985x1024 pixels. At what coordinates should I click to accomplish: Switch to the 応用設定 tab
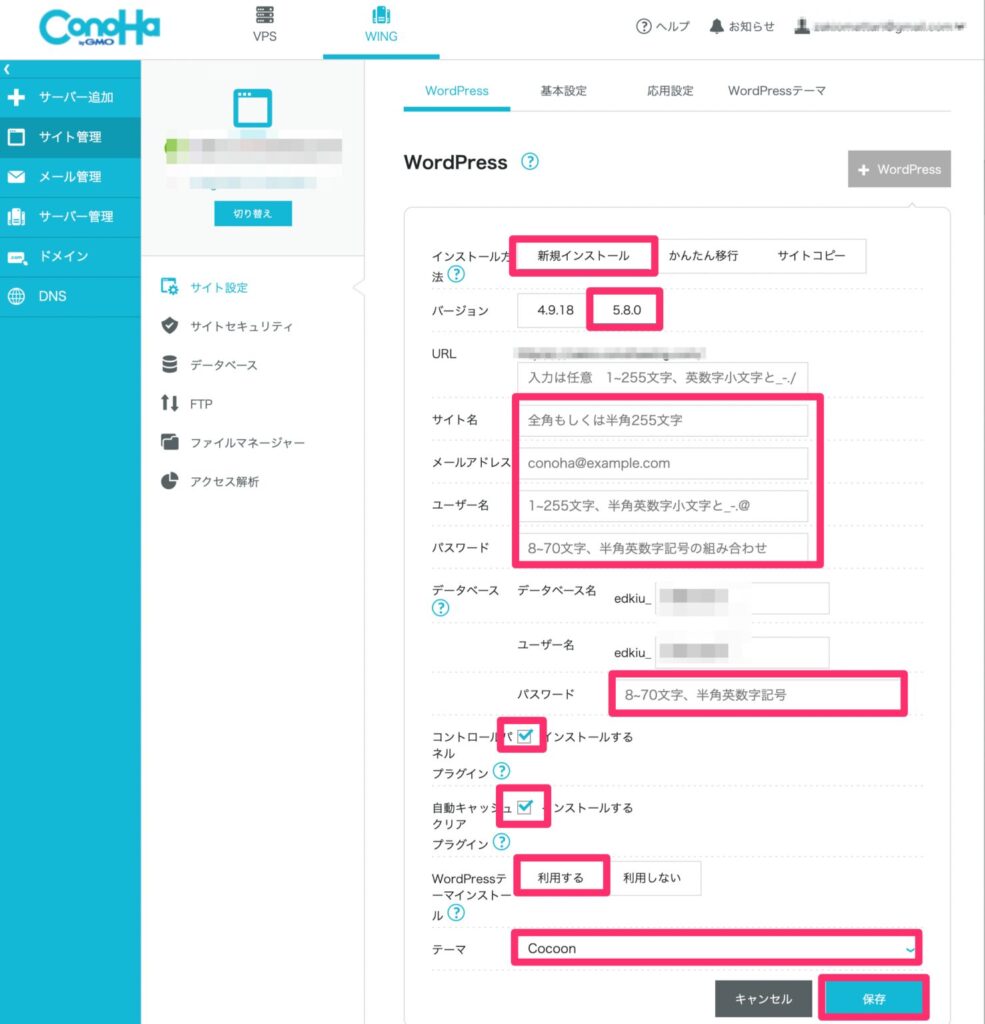(x=670, y=91)
